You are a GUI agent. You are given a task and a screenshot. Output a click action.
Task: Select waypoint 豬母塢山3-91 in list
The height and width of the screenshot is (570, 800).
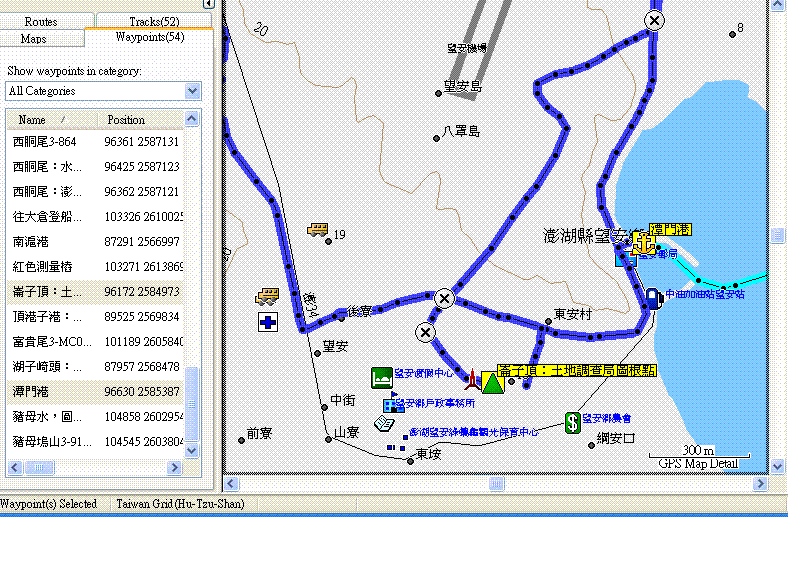coord(95,442)
